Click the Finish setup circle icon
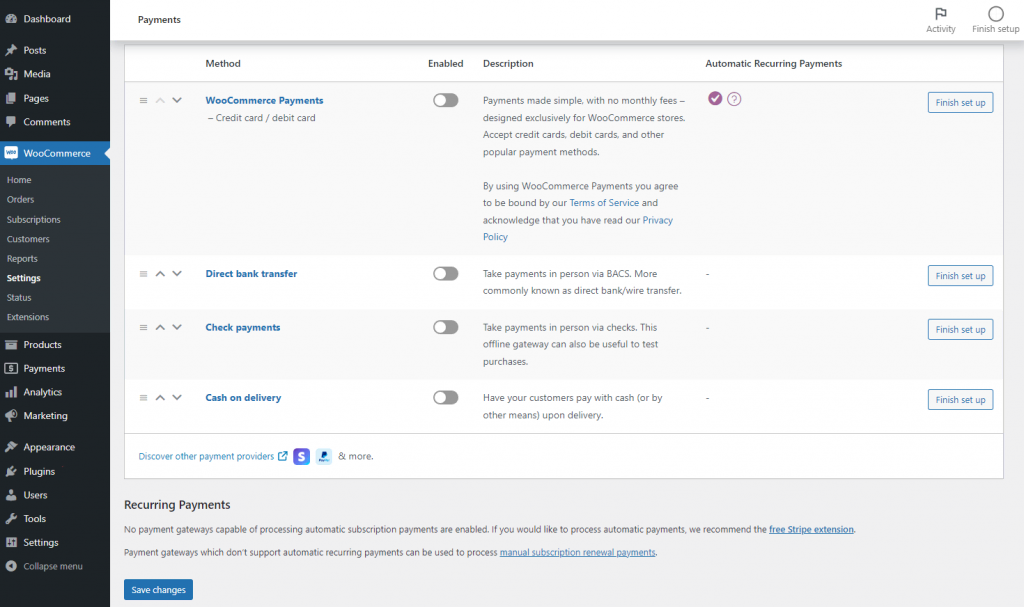 pos(995,14)
